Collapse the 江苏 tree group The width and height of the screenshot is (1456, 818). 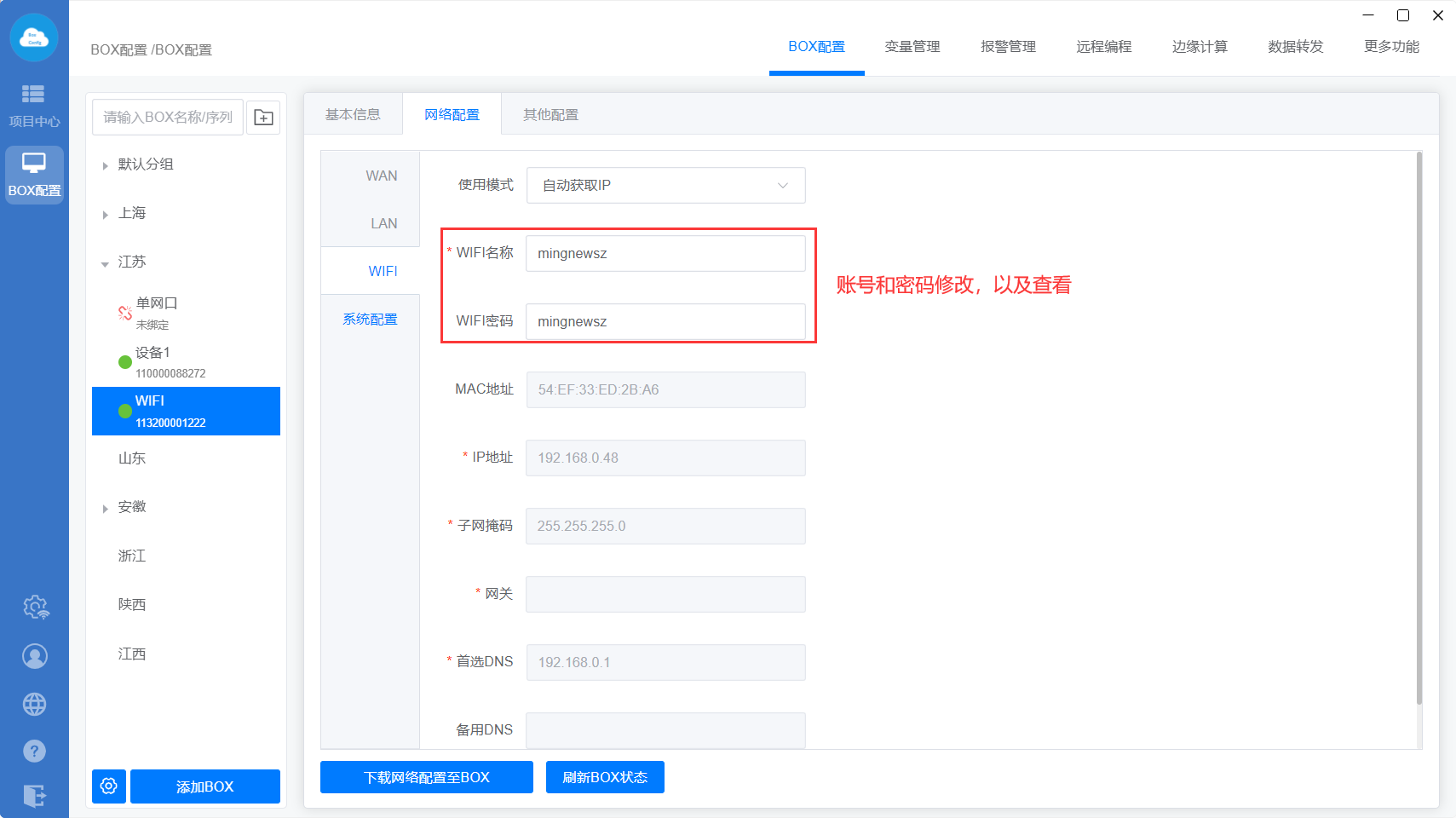tap(105, 263)
